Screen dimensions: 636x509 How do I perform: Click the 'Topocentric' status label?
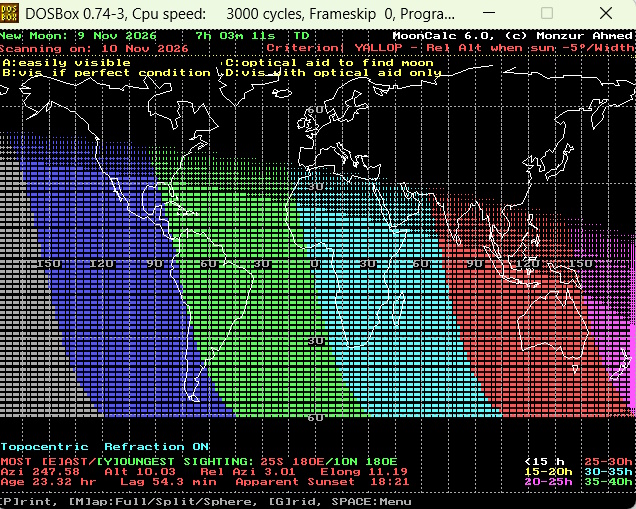(x=44, y=447)
